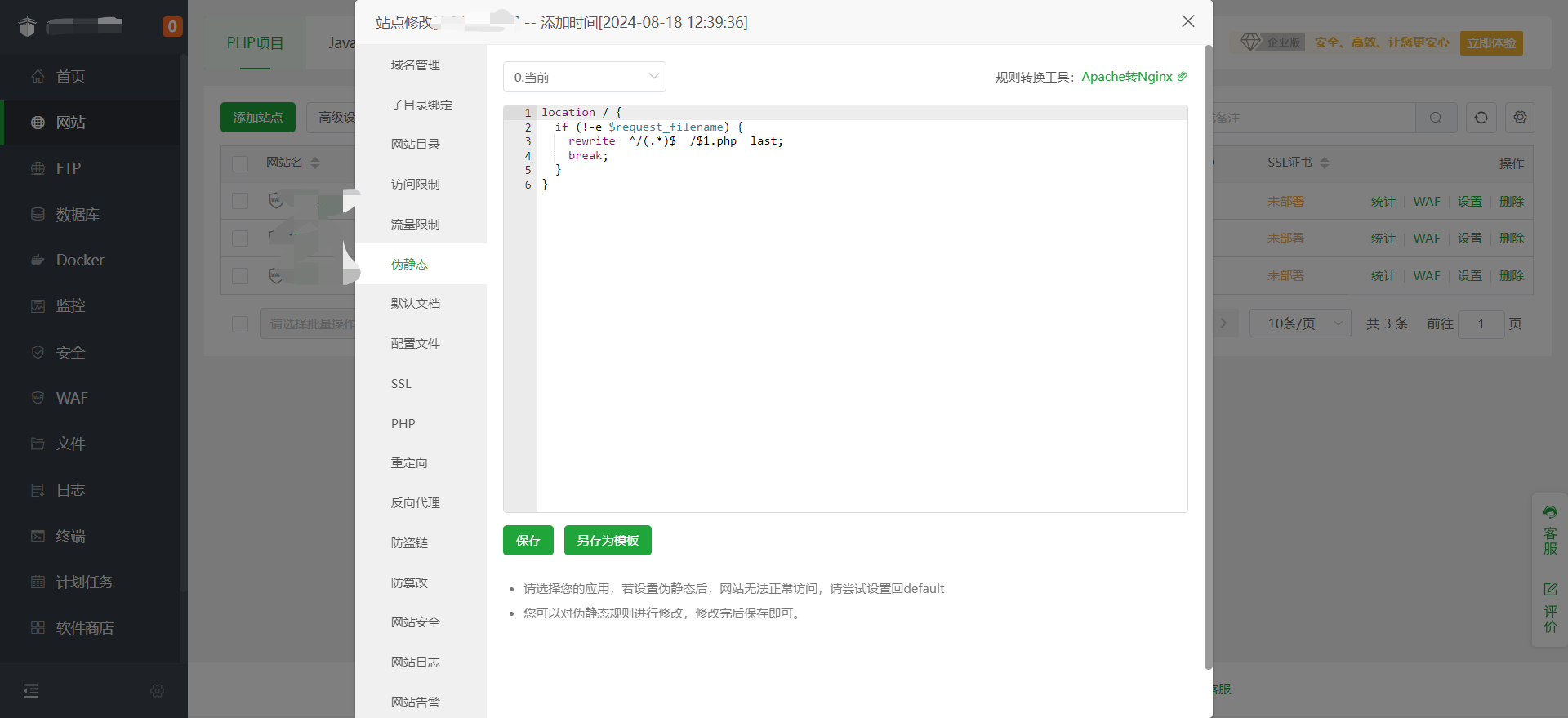1568x718 pixels.
Task: Open the terminal icon in the sidebar
Action: [x=38, y=536]
